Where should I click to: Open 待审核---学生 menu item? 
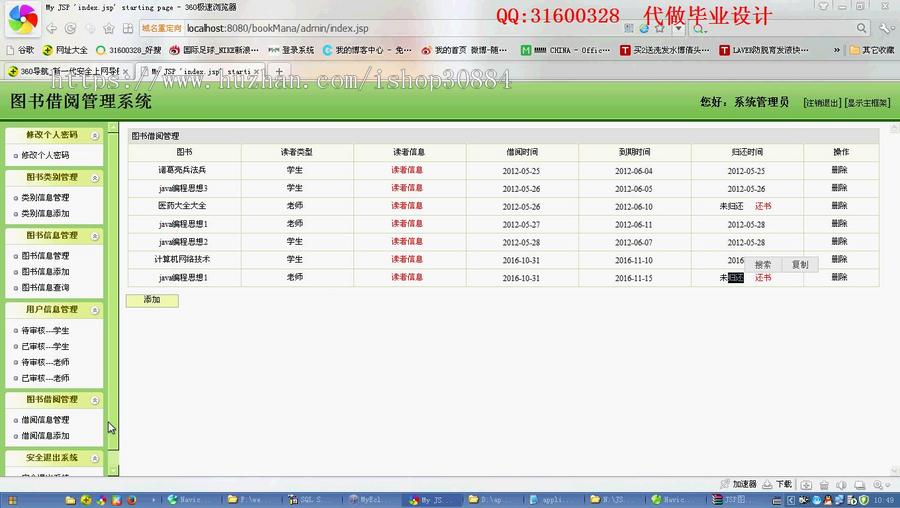pyautogui.click(x=45, y=331)
